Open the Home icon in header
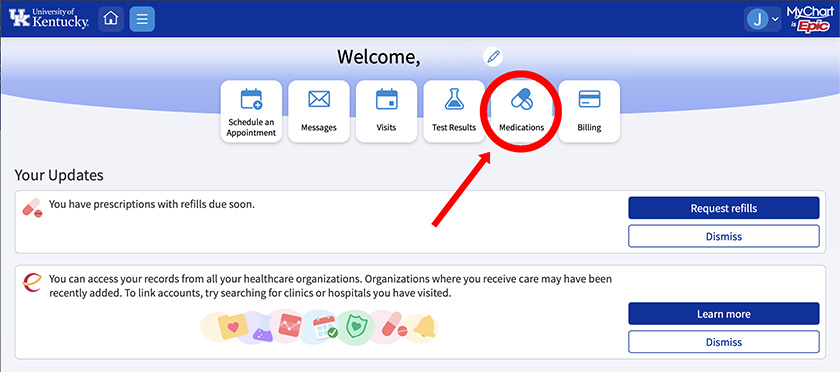 click(x=111, y=19)
